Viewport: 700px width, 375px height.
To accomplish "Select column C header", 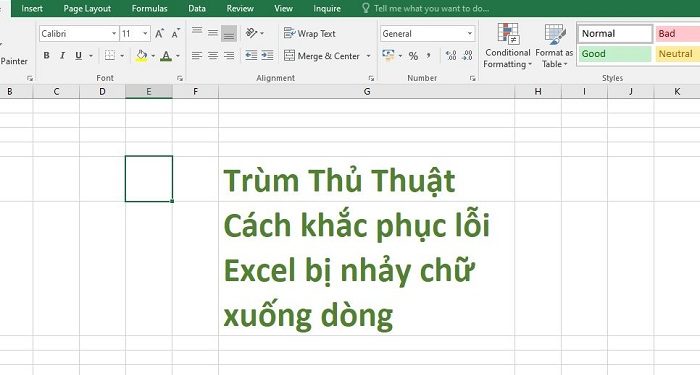I will tap(56, 92).
